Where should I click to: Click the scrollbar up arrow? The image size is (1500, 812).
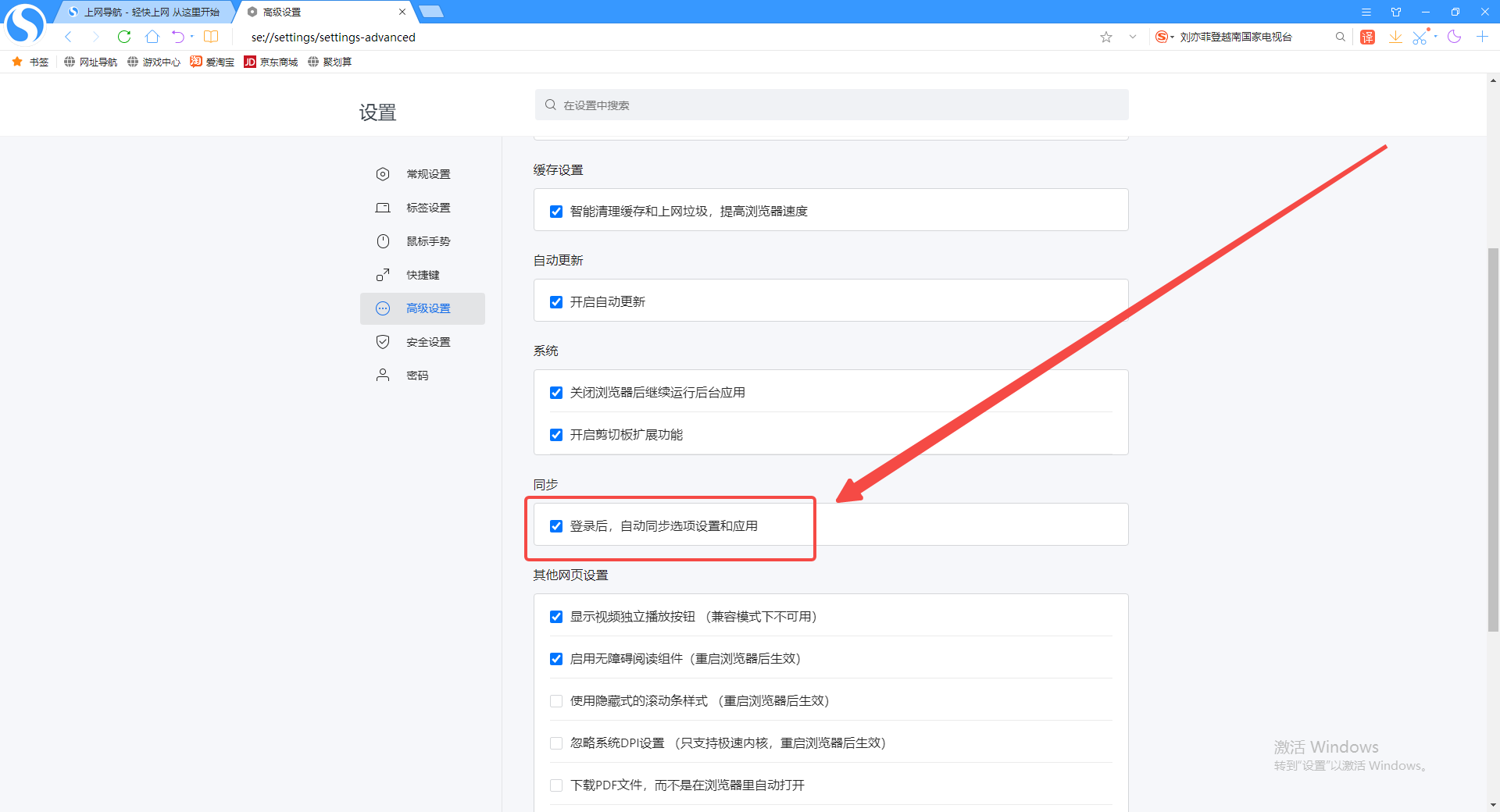(x=1493, y=80)
